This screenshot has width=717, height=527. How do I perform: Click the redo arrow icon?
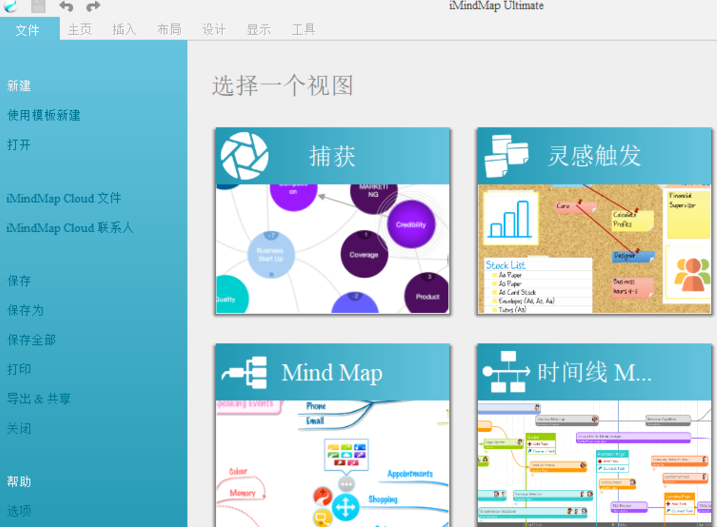(93, 6)
